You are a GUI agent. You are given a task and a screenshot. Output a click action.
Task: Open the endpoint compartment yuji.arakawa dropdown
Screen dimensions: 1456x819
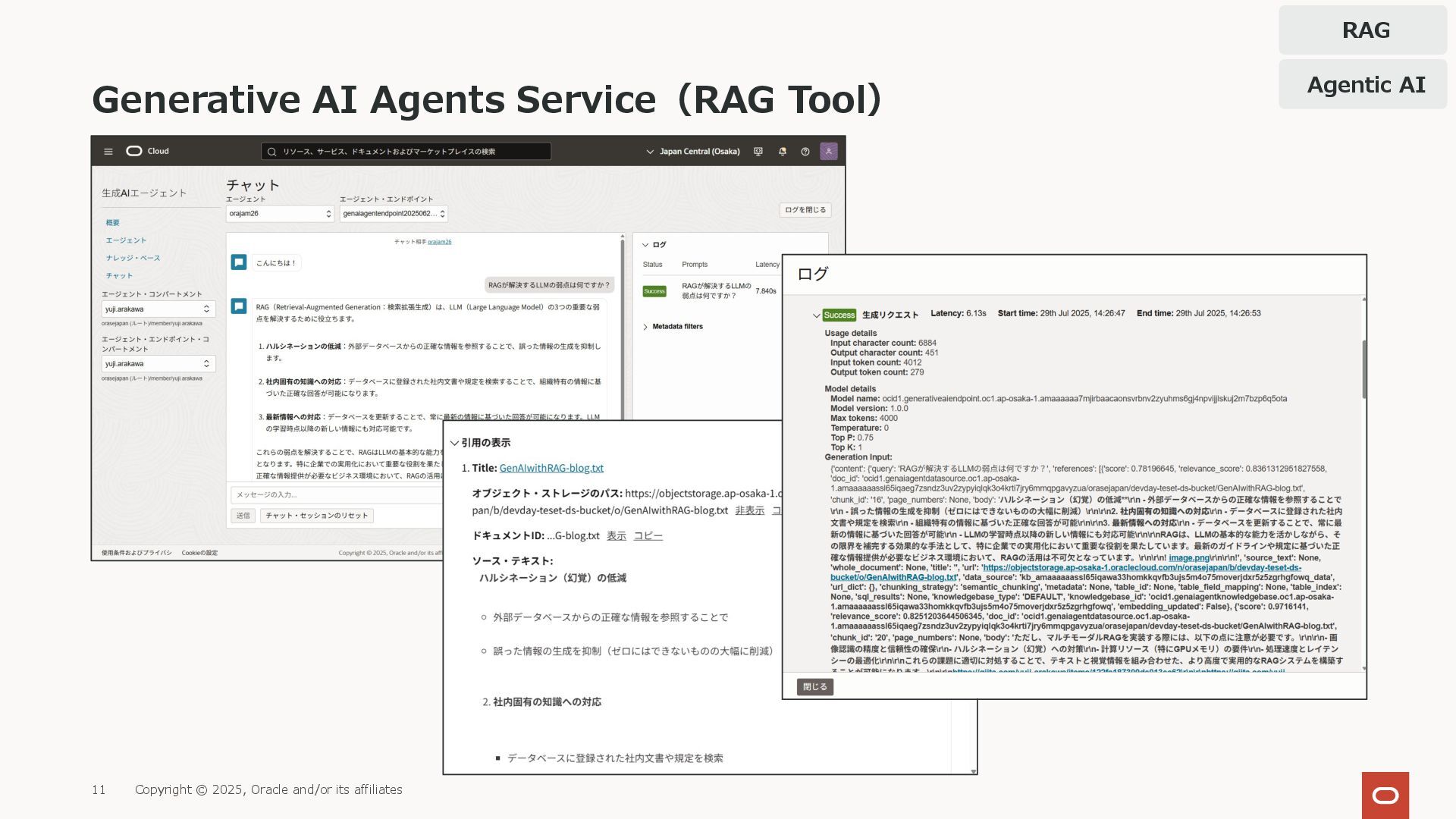coord(158,364)
